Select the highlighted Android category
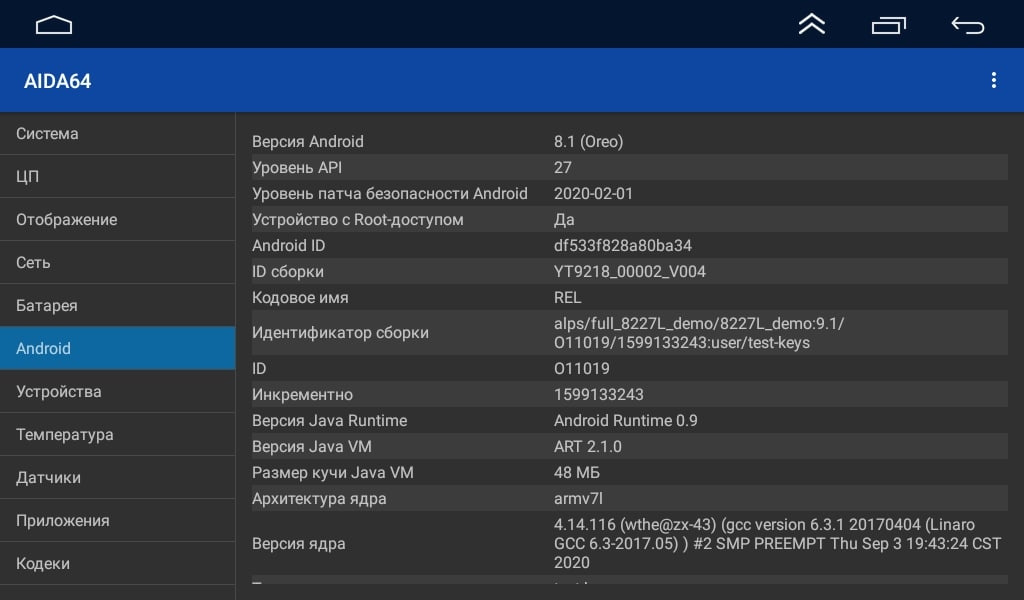 (117, 349)
